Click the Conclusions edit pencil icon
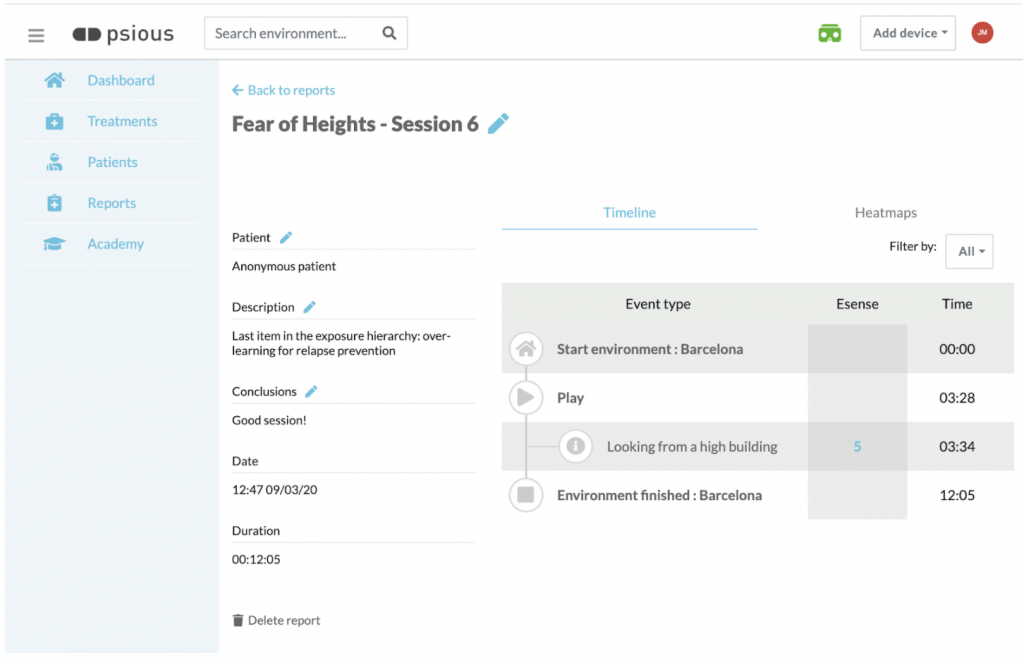The width and height of the screenshot is (1024, 660). [x=311, y=391]
